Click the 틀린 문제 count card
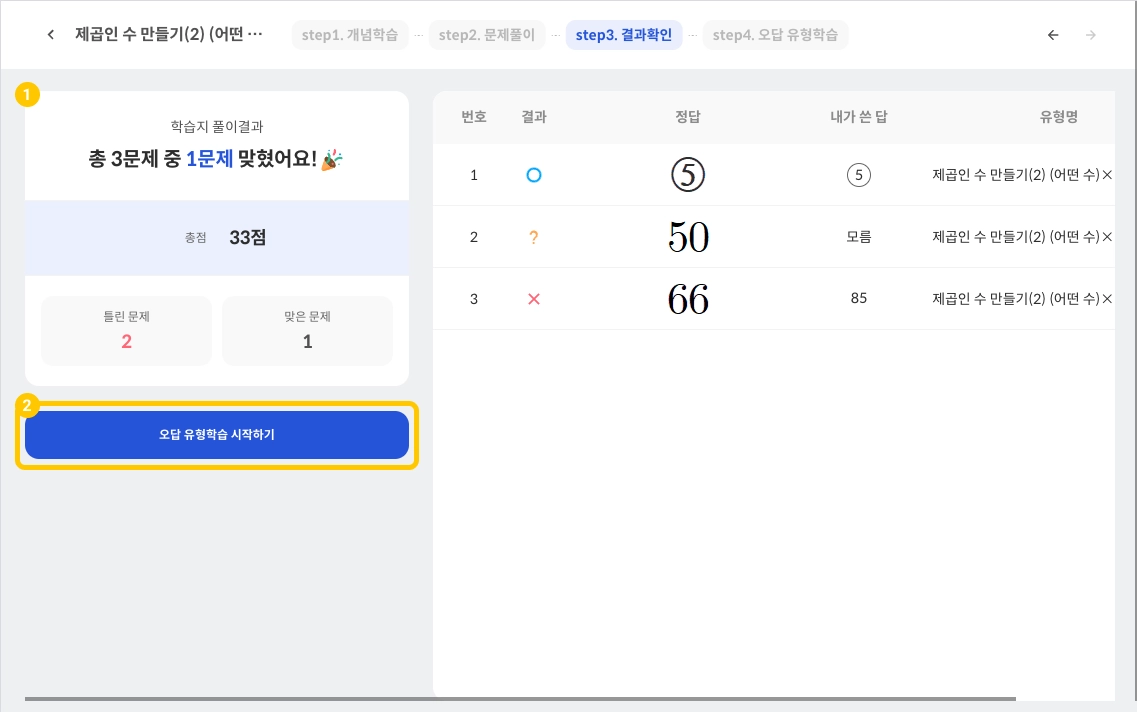 tap(126, 330)
